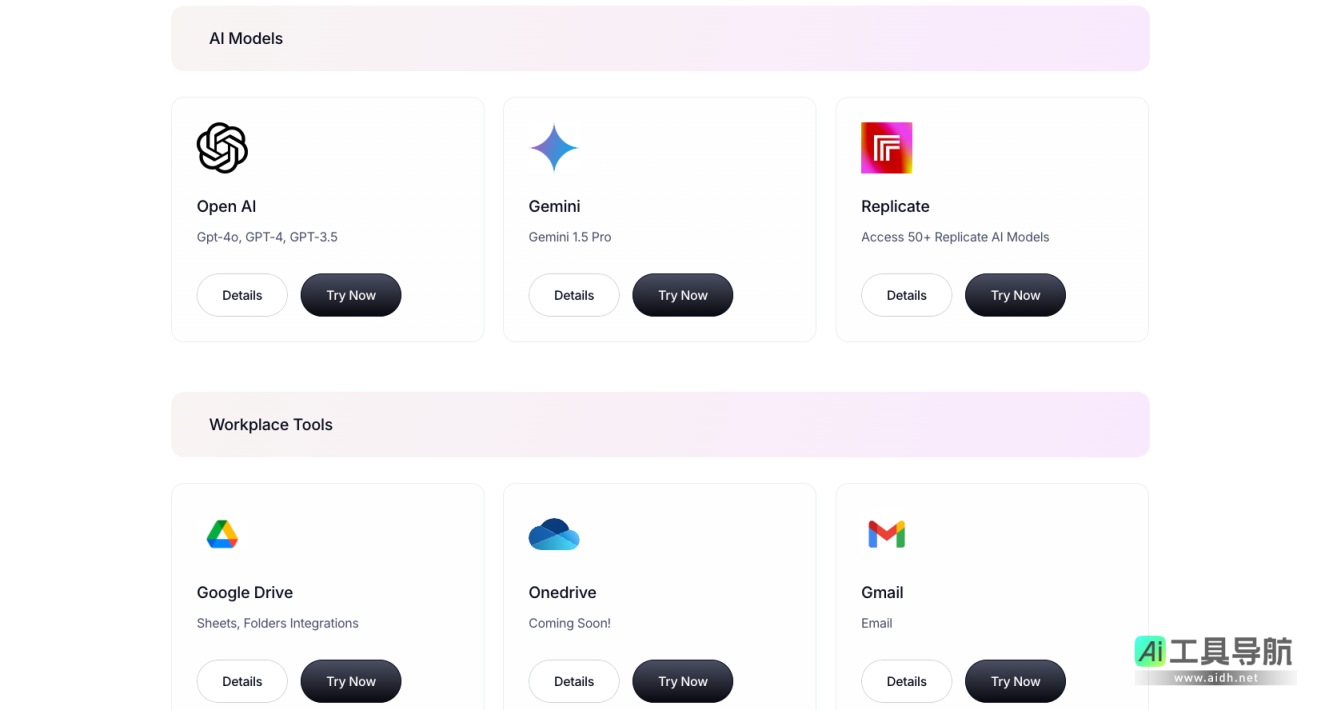The height and width of the screenshot is (710, 1321).
Task: Open Gmail Details button
Action: (x=906, y=681)
